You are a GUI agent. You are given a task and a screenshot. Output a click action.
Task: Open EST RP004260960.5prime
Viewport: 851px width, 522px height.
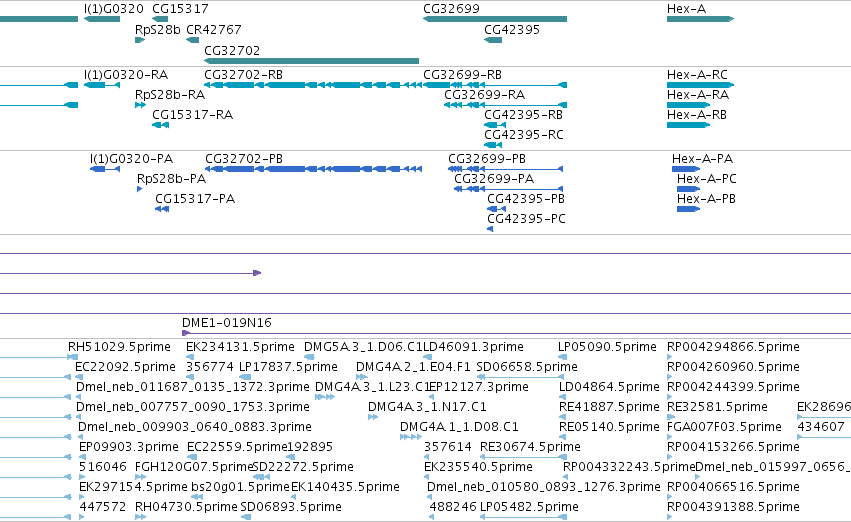(733, 367)
